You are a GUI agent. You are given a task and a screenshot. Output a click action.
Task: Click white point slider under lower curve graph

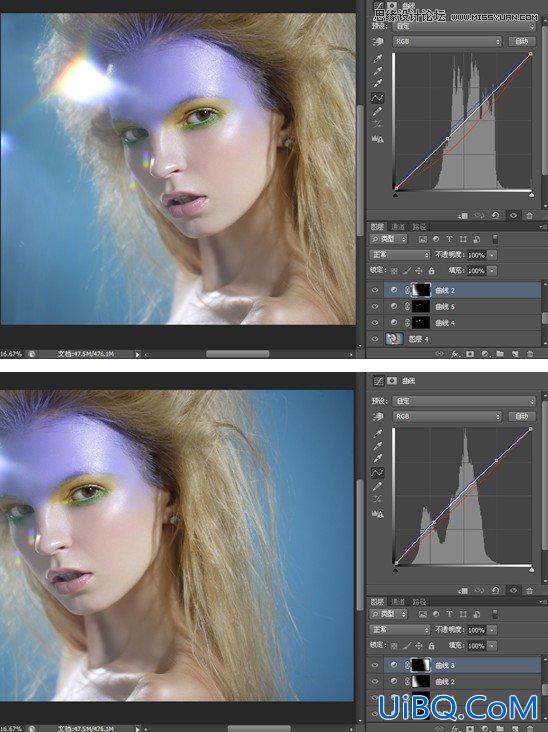coord(531,570)
